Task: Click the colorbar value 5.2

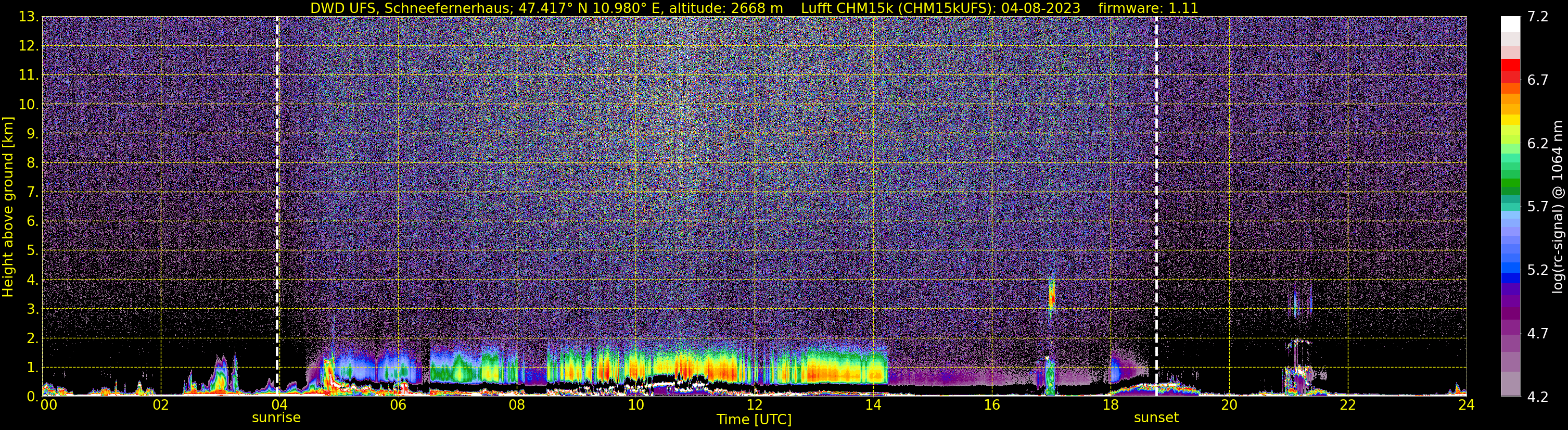Action: 1538,270
